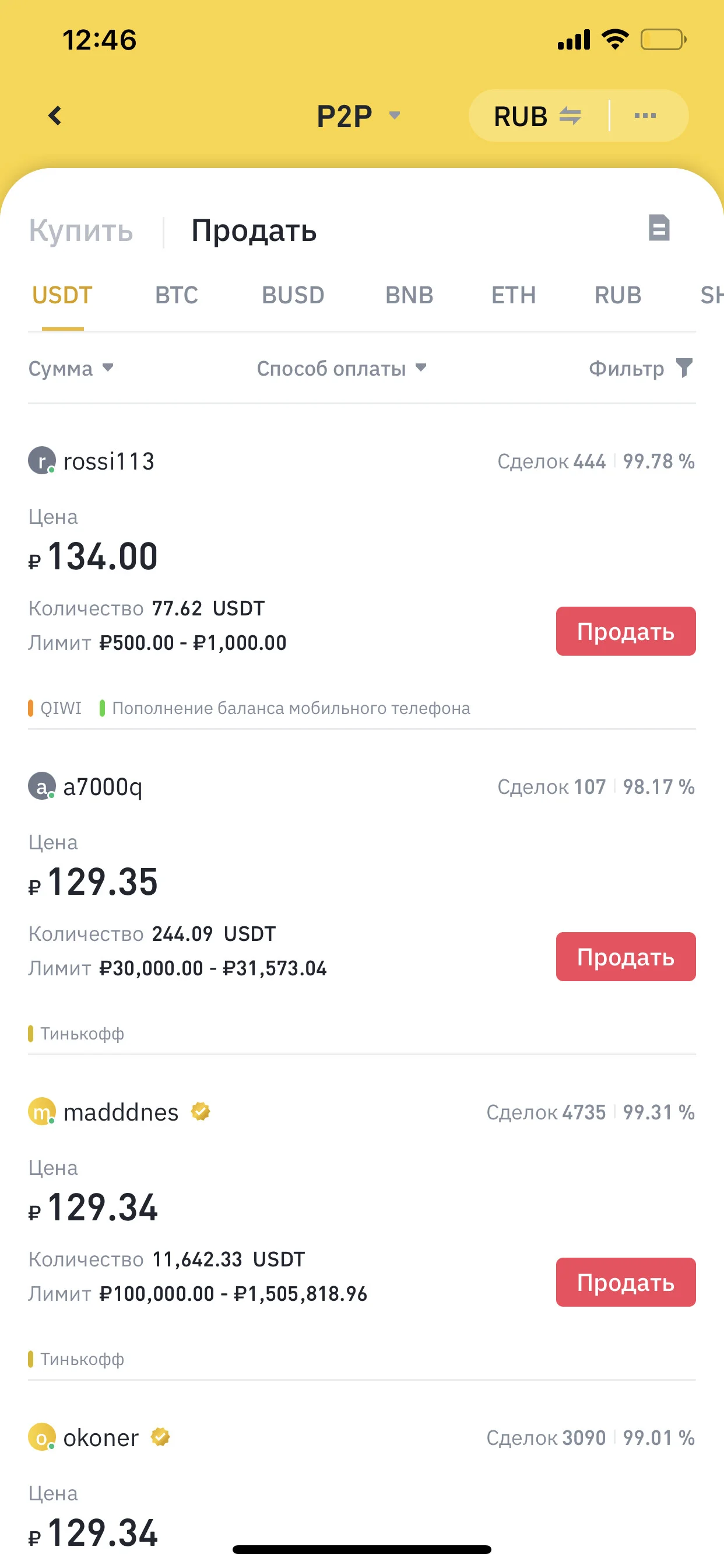Open the orders document icon

click(659, 228)
